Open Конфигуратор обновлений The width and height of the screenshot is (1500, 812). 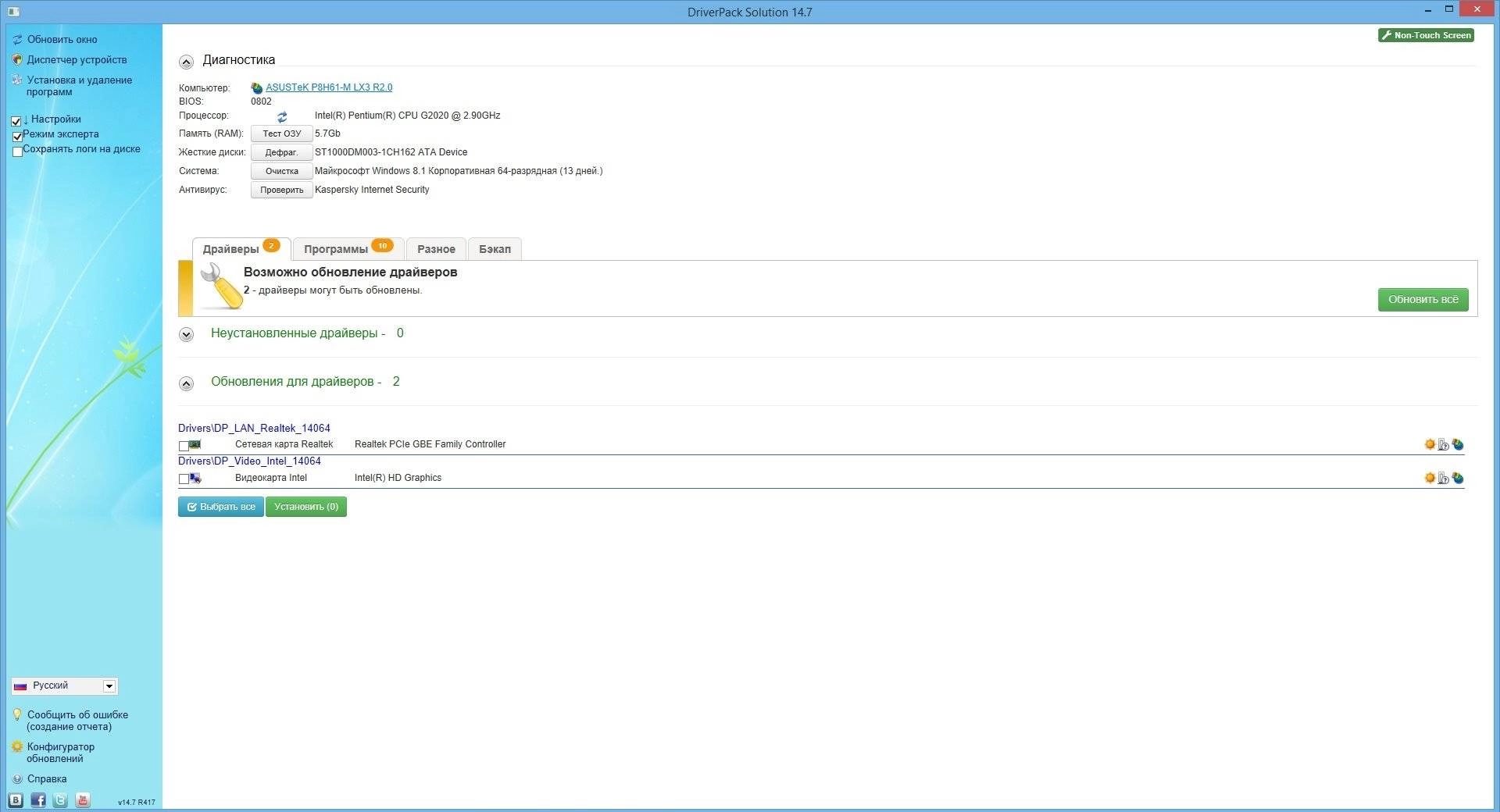[60, 753]
